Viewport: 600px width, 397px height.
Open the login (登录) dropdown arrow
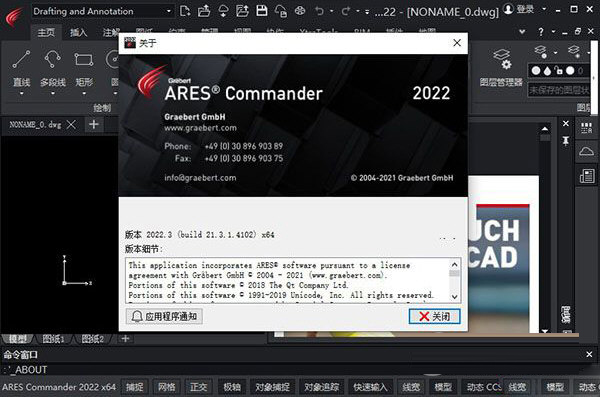pyautogui.click(x=544, y=9)
